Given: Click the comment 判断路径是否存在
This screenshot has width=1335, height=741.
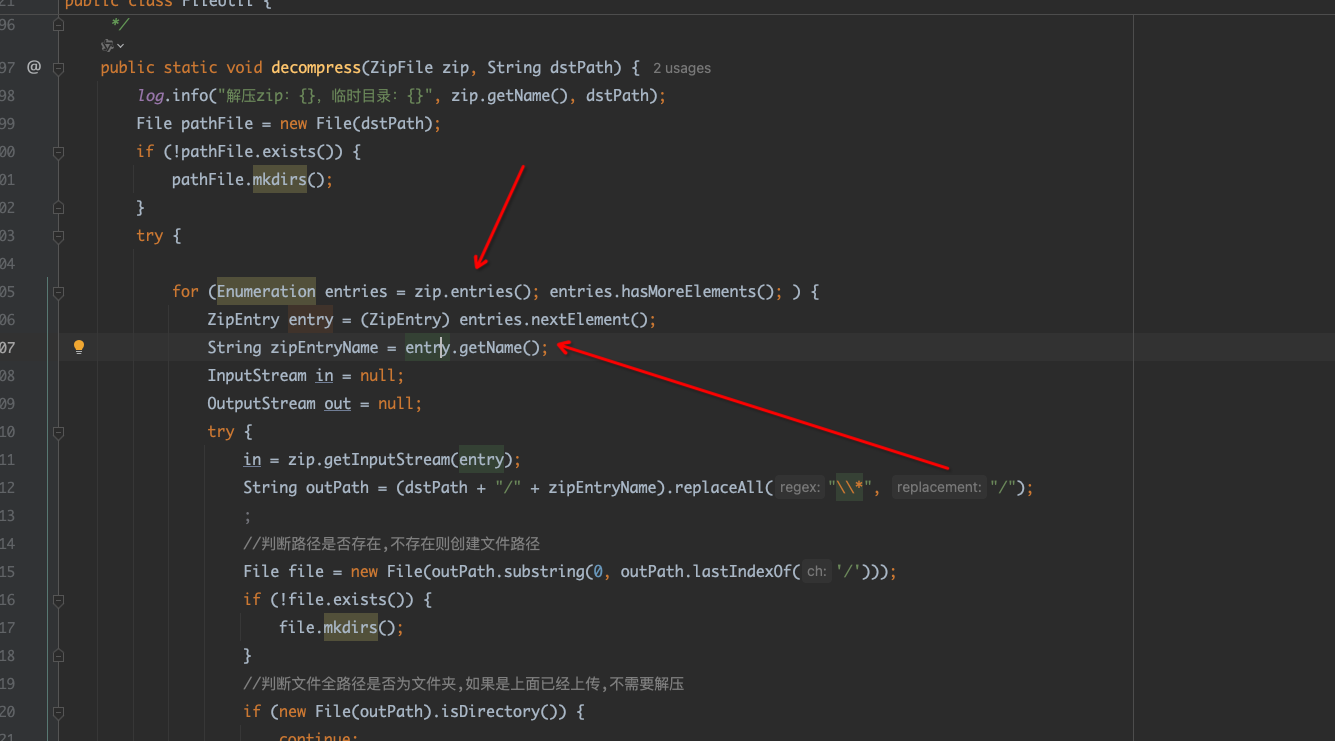Looking at the screenshot, I should coord(391,543).
